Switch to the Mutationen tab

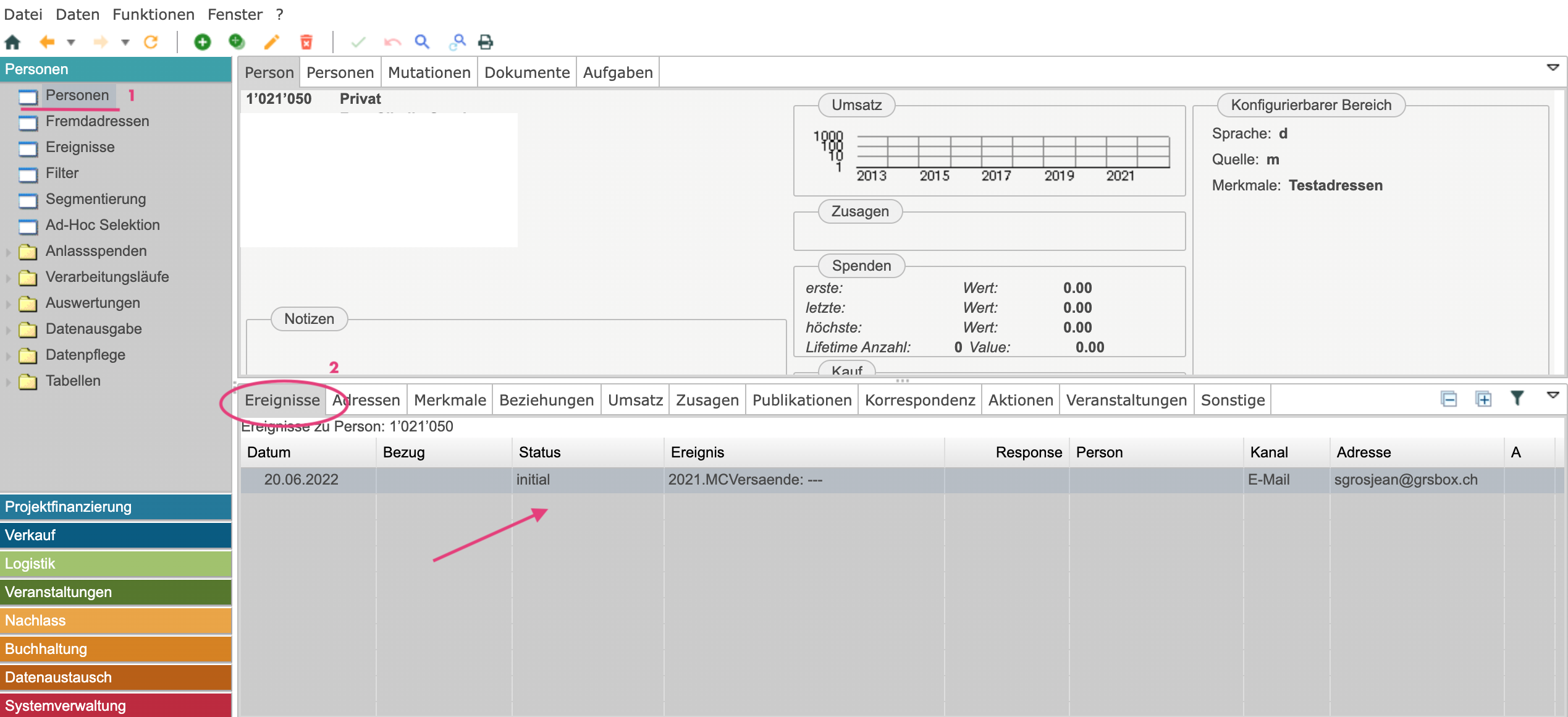point(429,73)
